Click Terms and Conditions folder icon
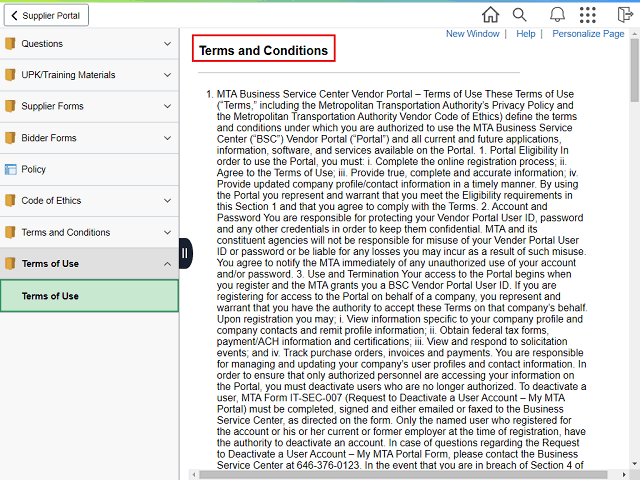This screenshot has width=640, height=480. 10,232
